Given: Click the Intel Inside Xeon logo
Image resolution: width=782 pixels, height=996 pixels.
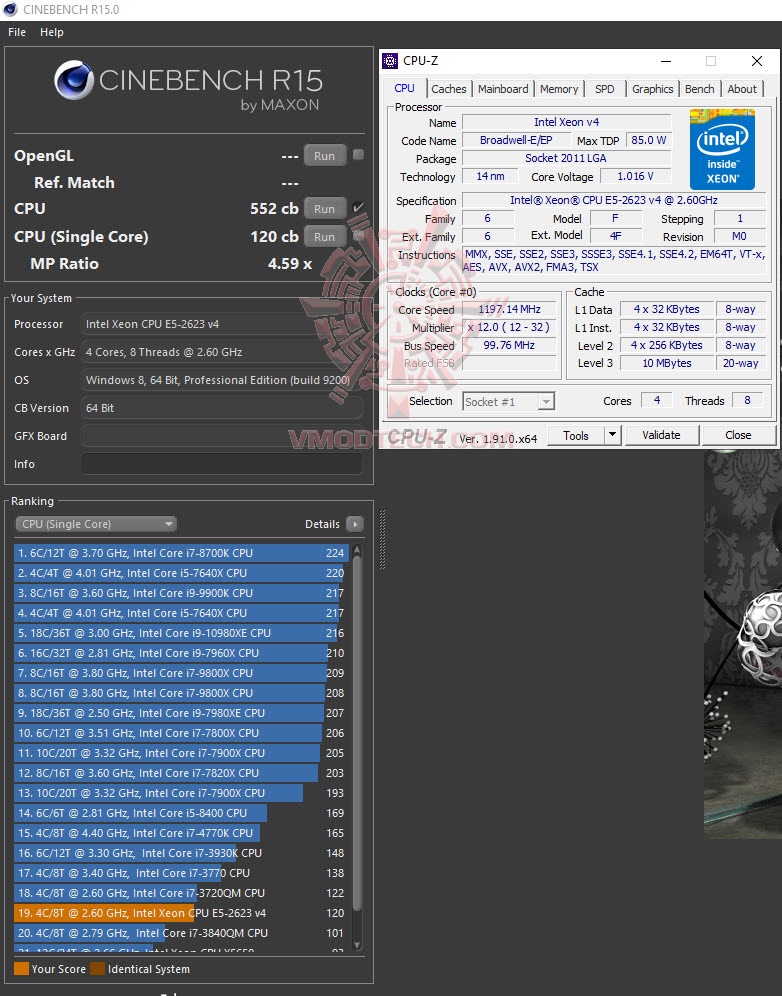Looking at the screenshot, I should click(x=722, y=149).
